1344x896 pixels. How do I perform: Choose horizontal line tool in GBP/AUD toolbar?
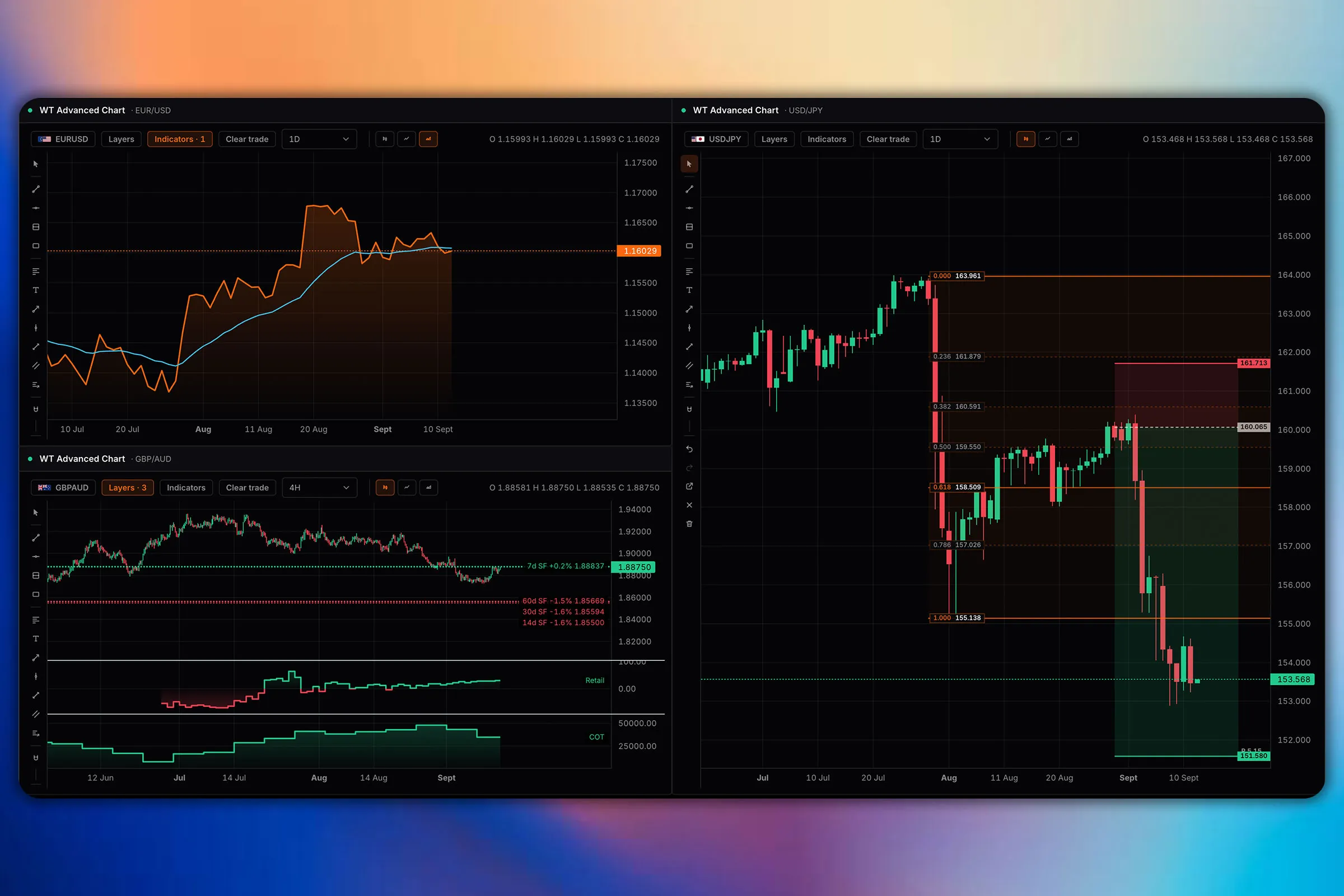click(35, 557)
